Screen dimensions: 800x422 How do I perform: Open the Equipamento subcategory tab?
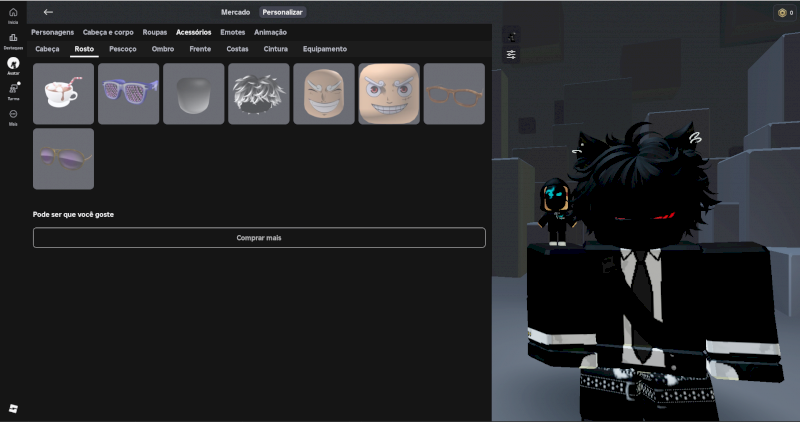click(x=325, y=49)
